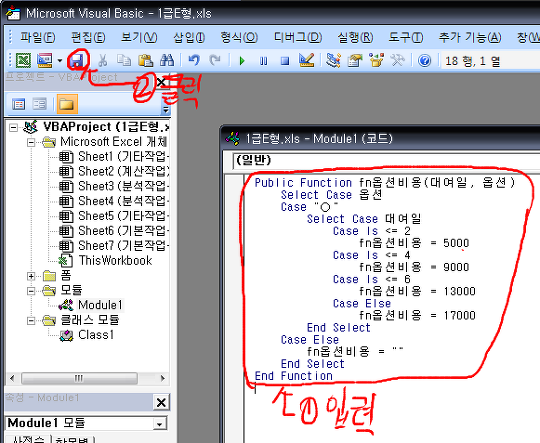Click the Copy icon in toolbar
The width and height of the screenshot is (540, 443).
pos(124,61)
